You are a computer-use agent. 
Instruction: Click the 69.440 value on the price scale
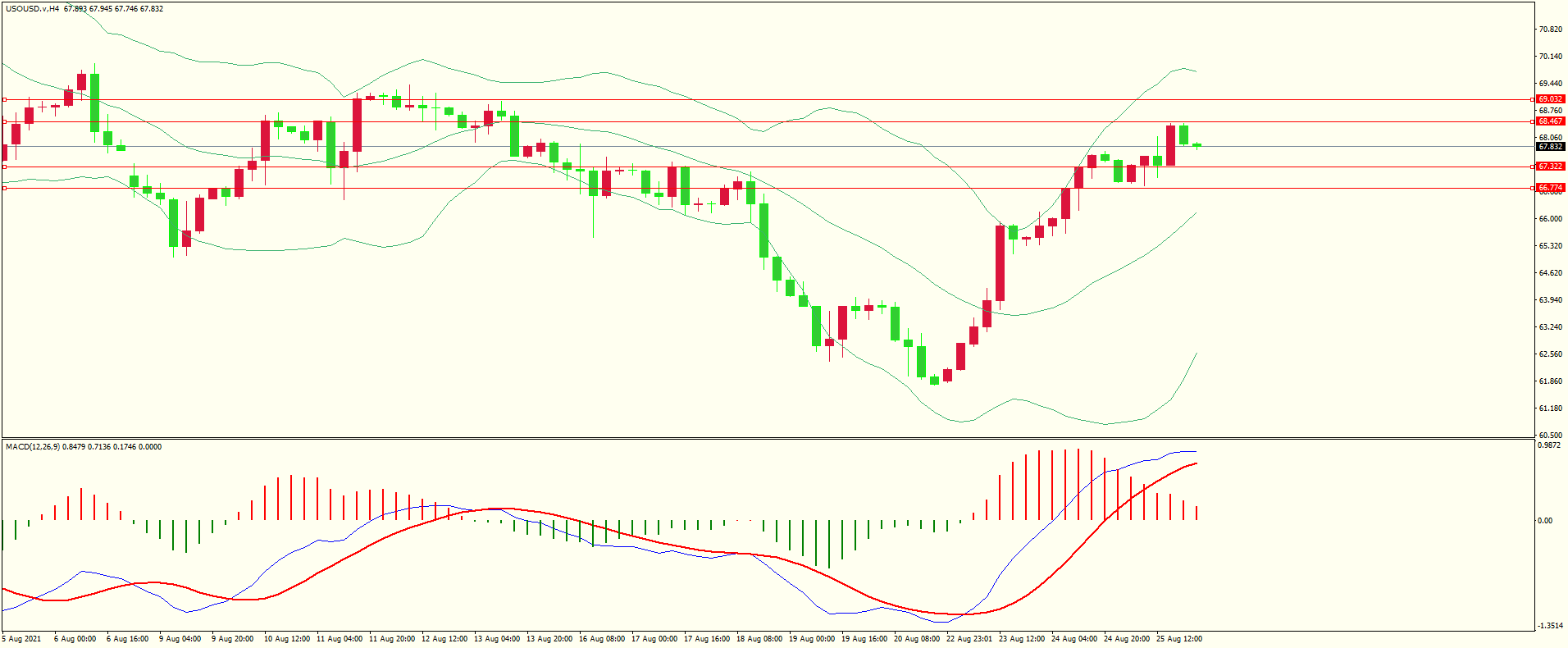pyautogui.click(x=1550, y=84)
